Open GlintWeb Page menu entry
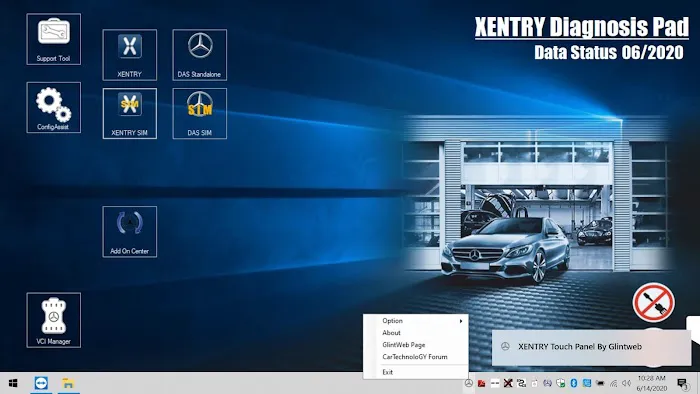 (x=404, y=345)
